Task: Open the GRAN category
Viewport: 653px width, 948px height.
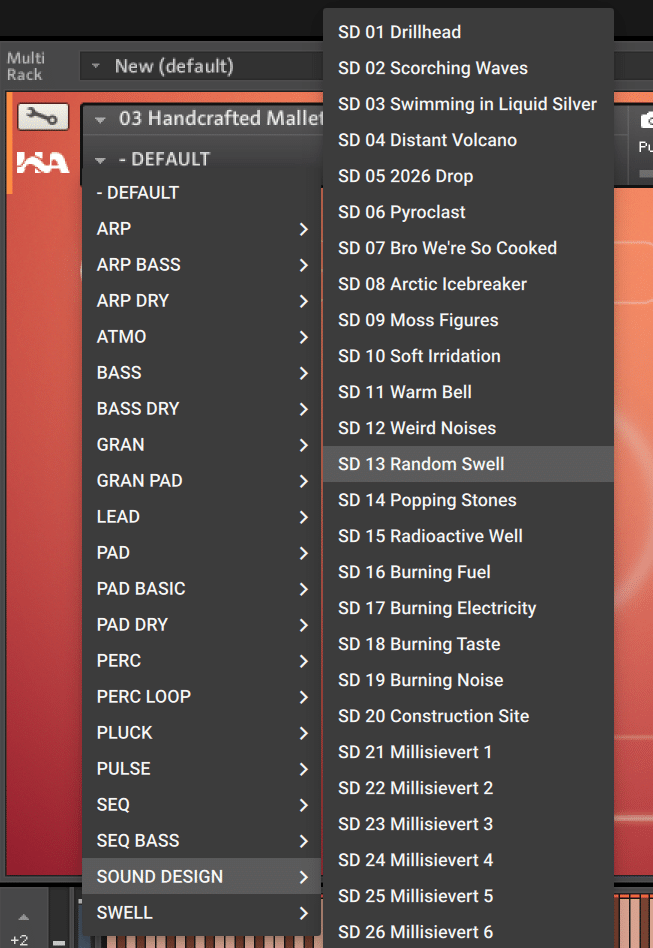Action: (201, 445)
